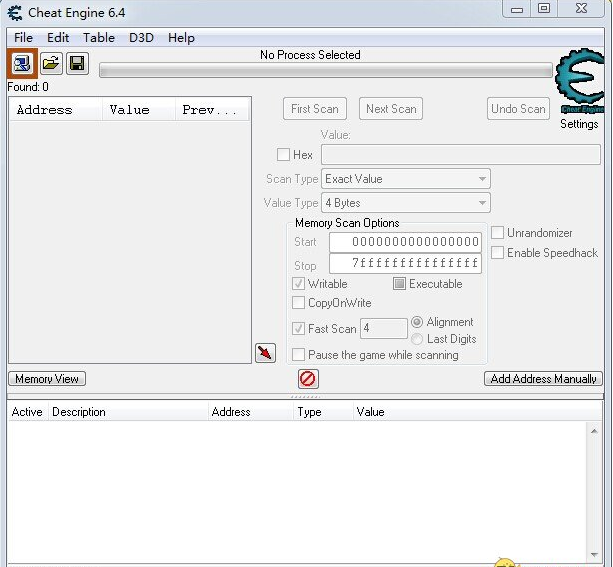Enable the Unrandomizer checkbox
The width and height of the screenshot is (613, 567).
coord(497,233)
